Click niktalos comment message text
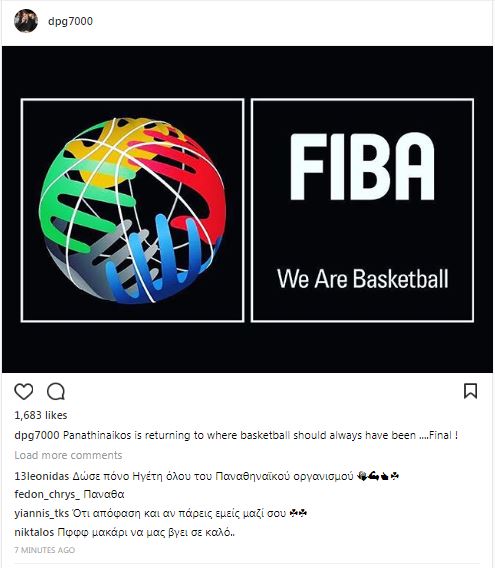Image resolution: width=495 pixels, height=568 pixels. tap(146, 532)
